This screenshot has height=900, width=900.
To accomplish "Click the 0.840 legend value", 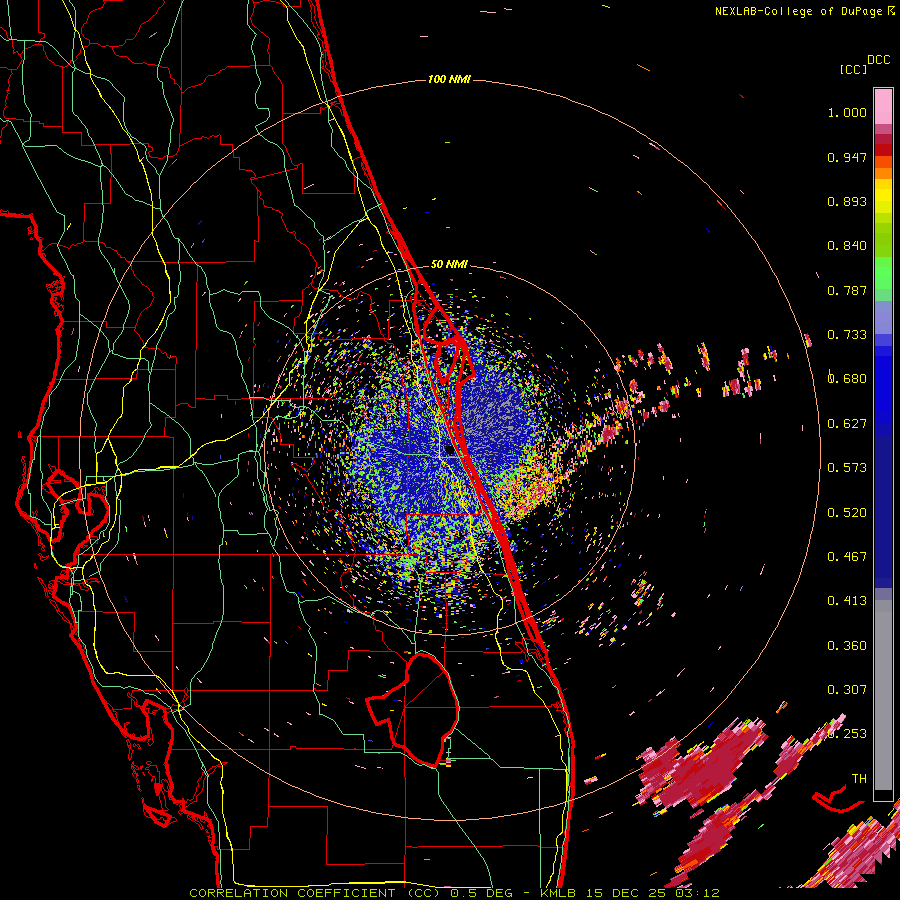I will [x=847, y=246].
